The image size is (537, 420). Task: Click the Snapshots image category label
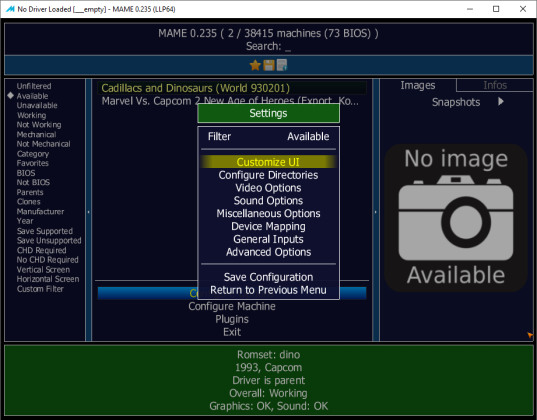tap(456, 102)
